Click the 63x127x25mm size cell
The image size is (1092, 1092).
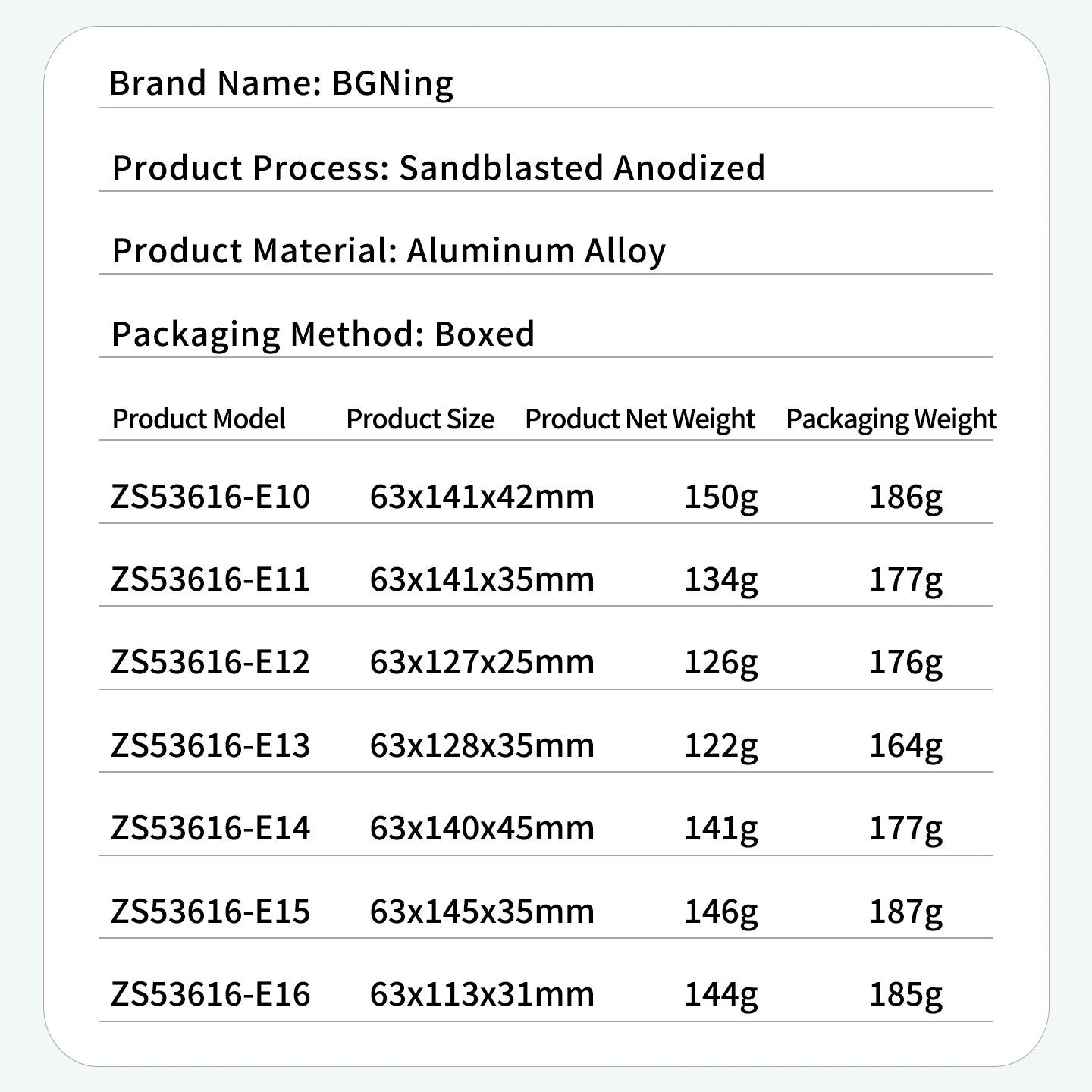[x=482, y=663]
